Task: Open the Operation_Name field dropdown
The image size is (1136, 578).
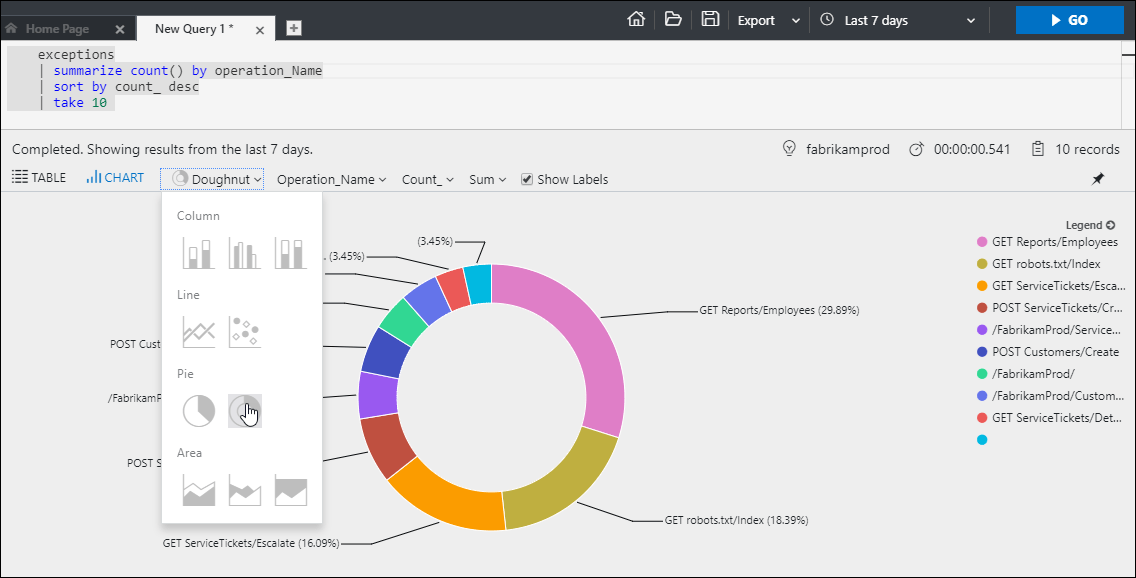Action: pyautogui.click(x=330, y=179)
